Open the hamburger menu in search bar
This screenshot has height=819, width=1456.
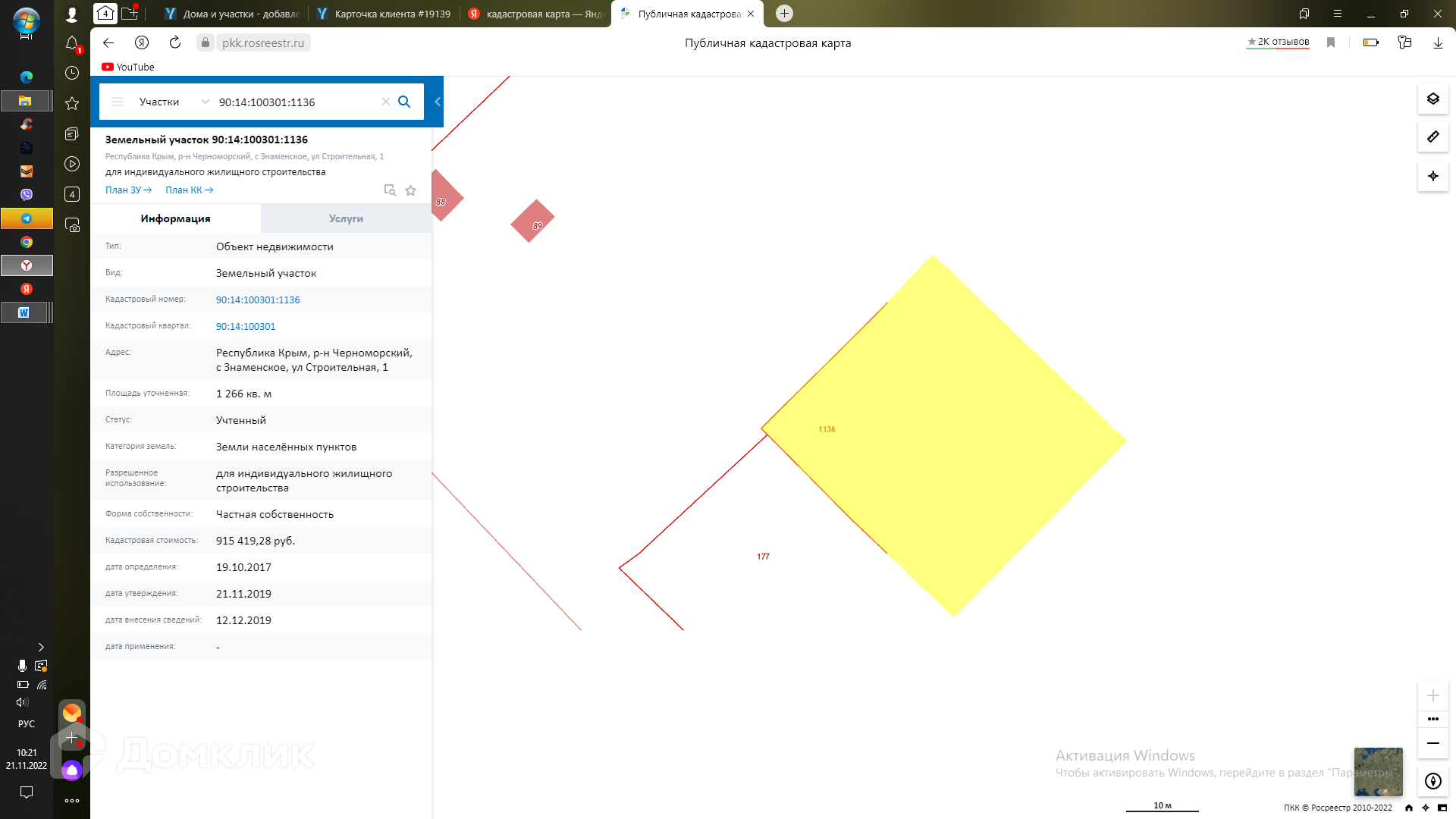(x=118, y=102)
